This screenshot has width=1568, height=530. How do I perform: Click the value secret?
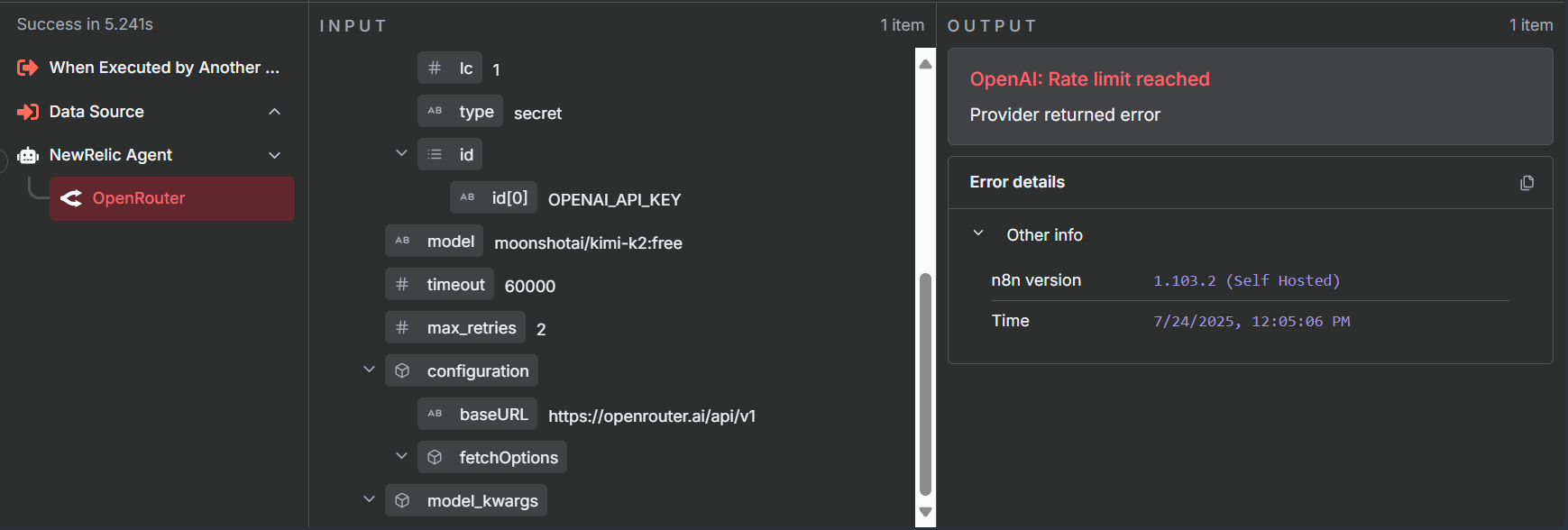coord(537,114)
